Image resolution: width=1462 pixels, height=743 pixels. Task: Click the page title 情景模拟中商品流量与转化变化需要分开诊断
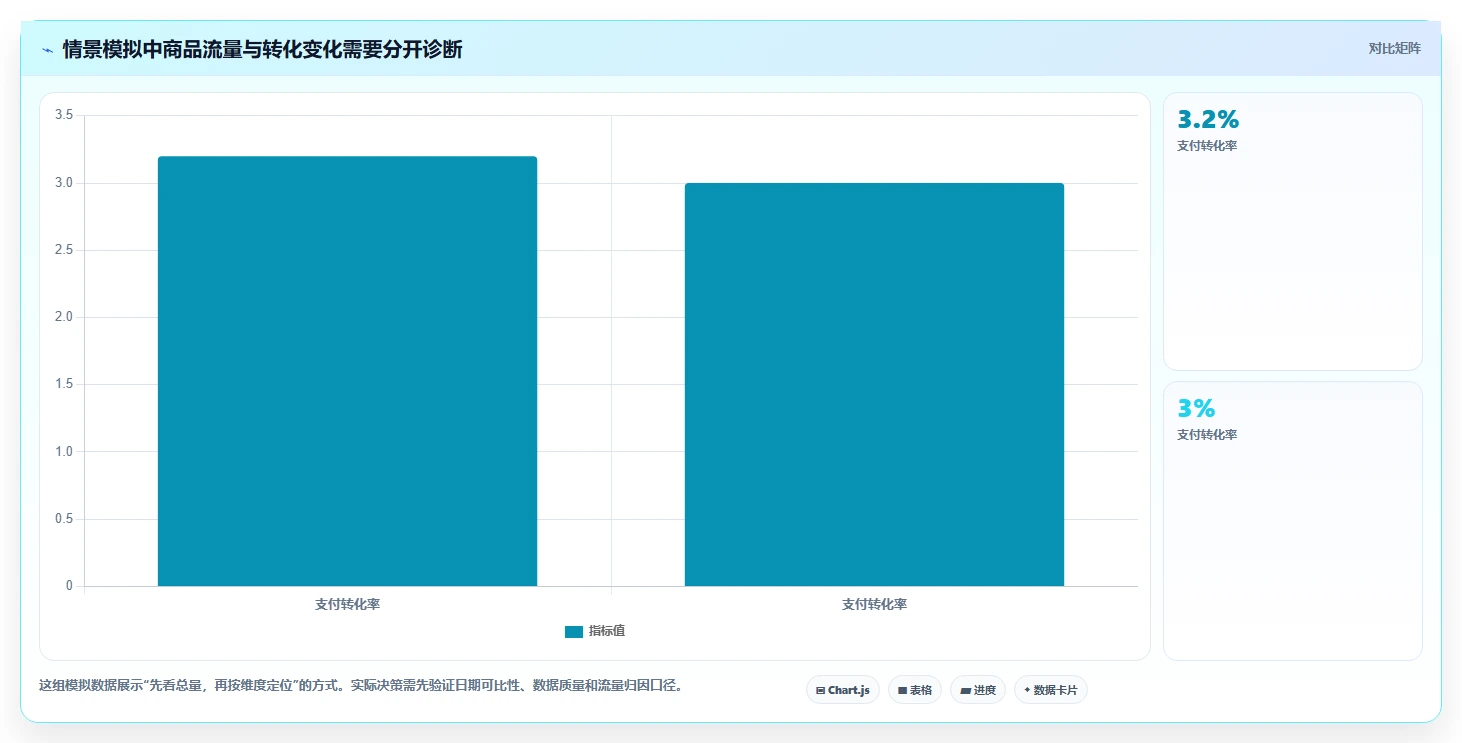point(262,49)
